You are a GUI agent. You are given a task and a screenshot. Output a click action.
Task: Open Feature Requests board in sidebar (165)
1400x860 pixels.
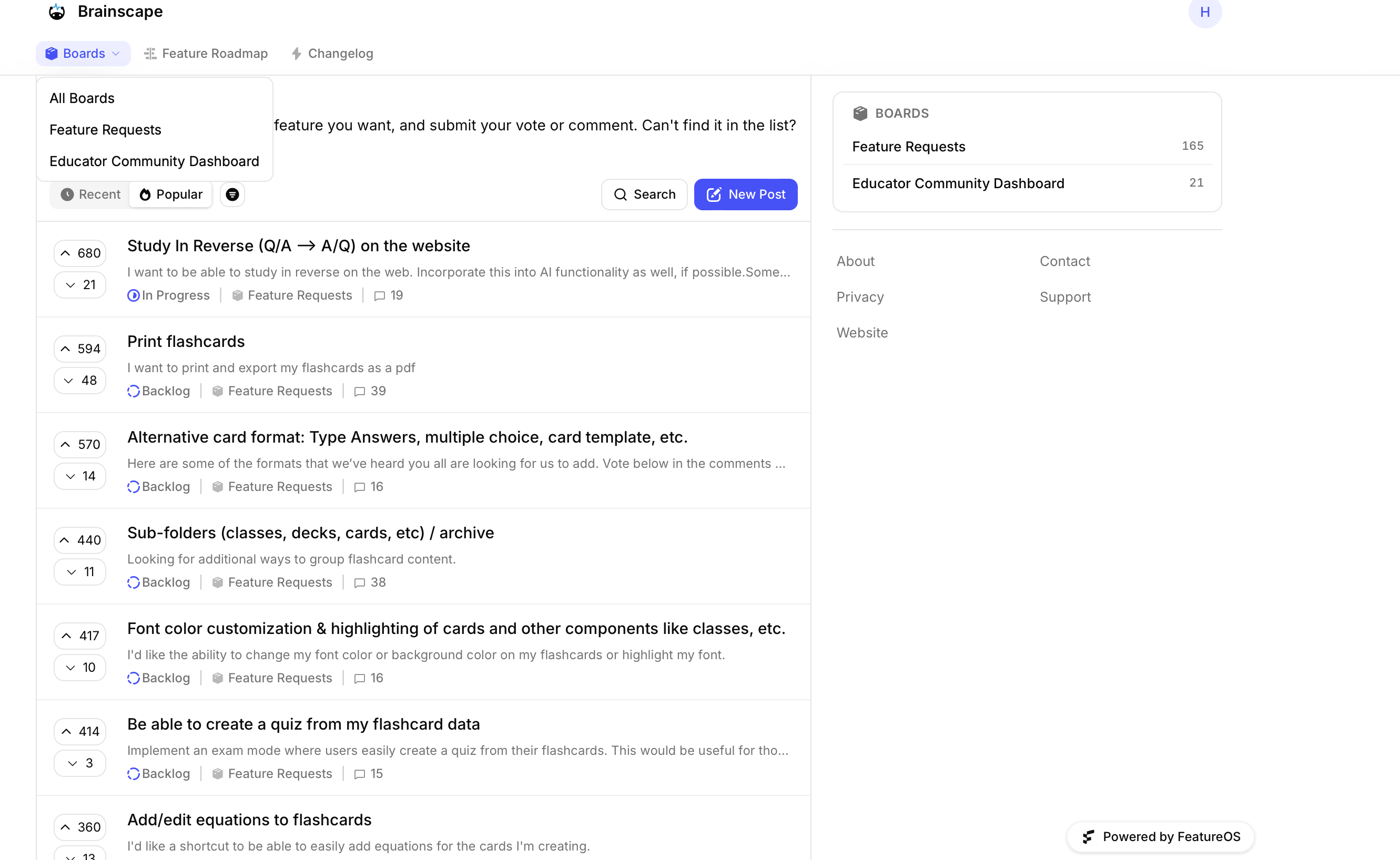[x=1028, y=146]
